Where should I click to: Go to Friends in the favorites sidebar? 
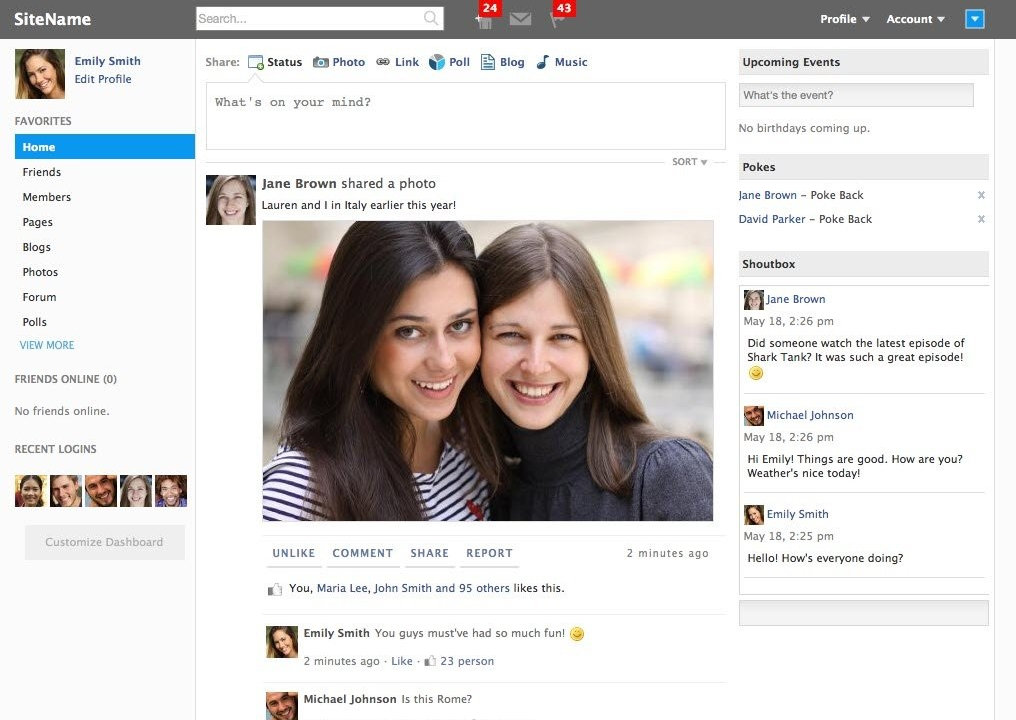point(42,172)
